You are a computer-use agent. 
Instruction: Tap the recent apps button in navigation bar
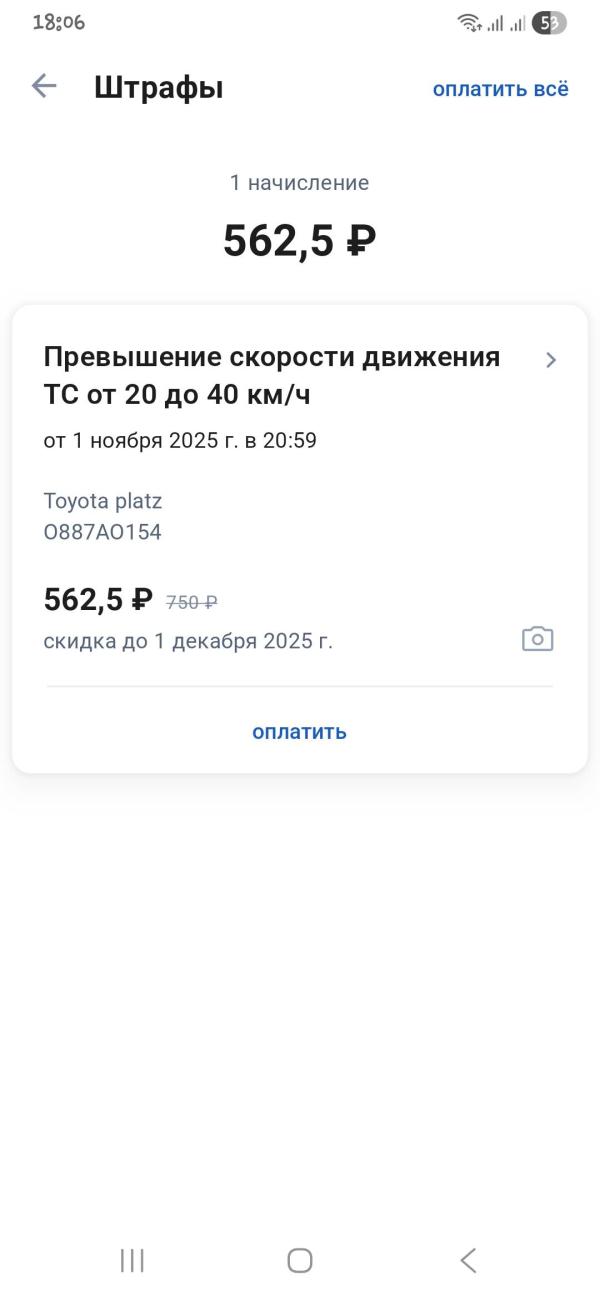[131, 1261]
